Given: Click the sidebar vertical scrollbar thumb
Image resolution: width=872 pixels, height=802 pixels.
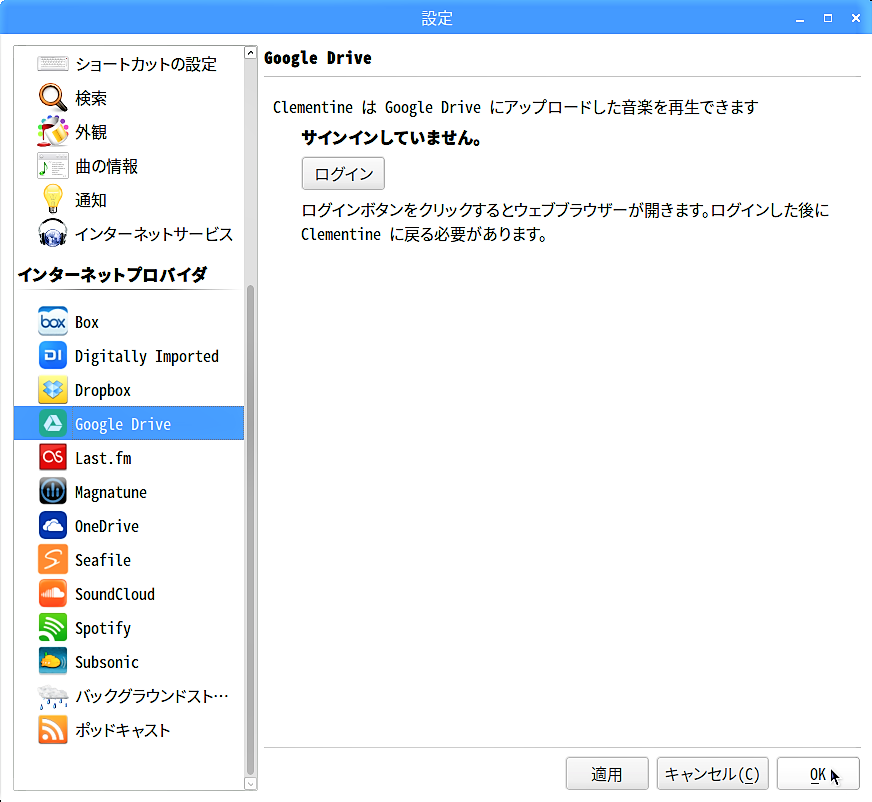Looking at the screenshot, I should coord(250,529).
